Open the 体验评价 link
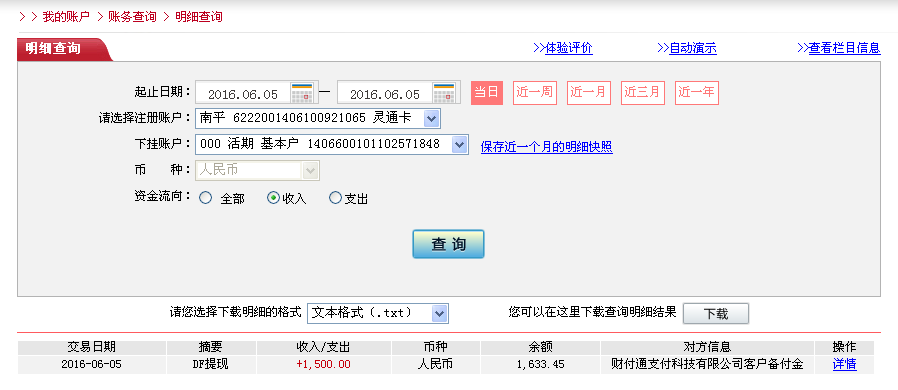 569,48
